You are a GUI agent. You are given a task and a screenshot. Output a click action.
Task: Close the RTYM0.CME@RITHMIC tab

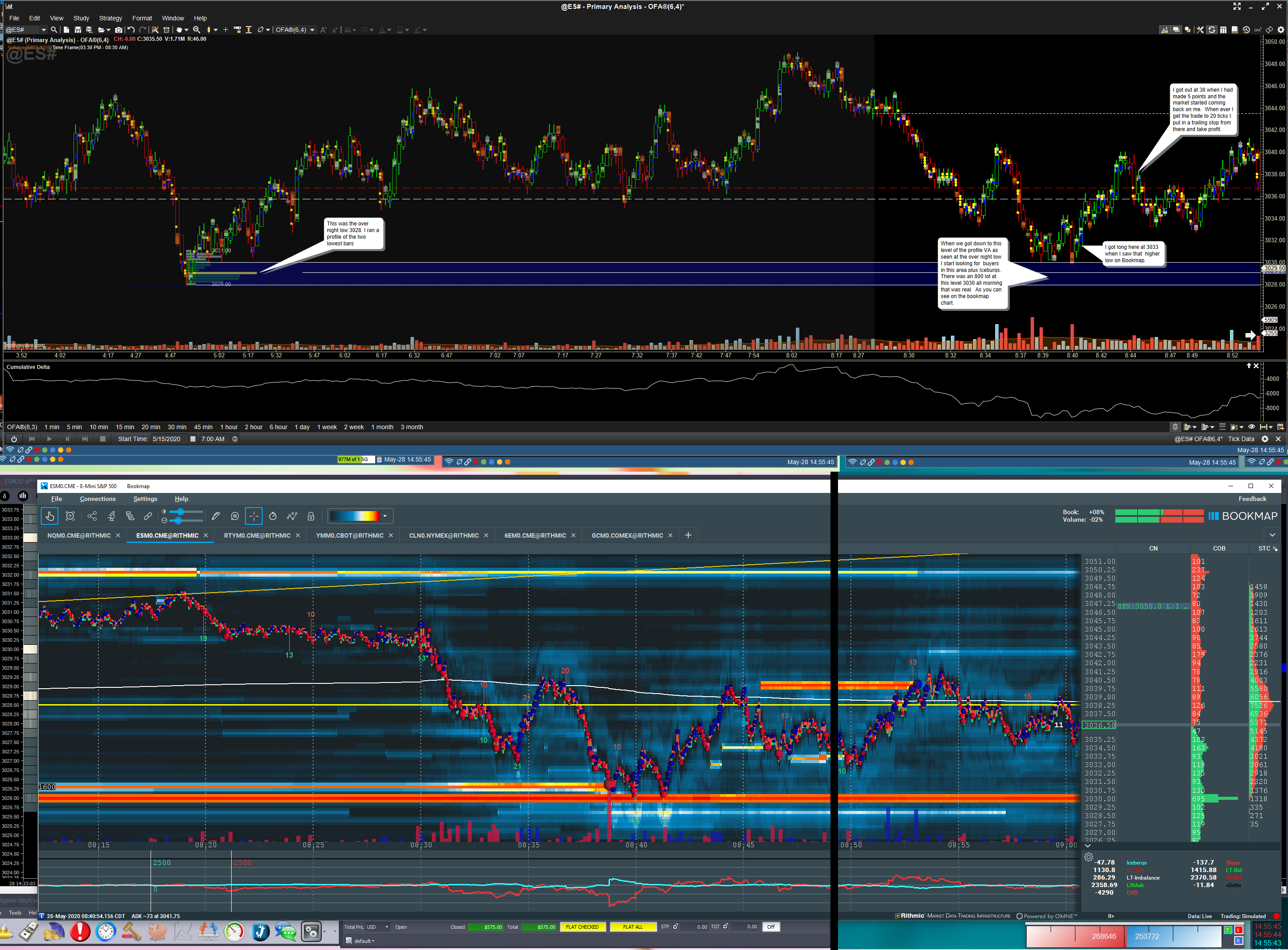coord(298,536)
